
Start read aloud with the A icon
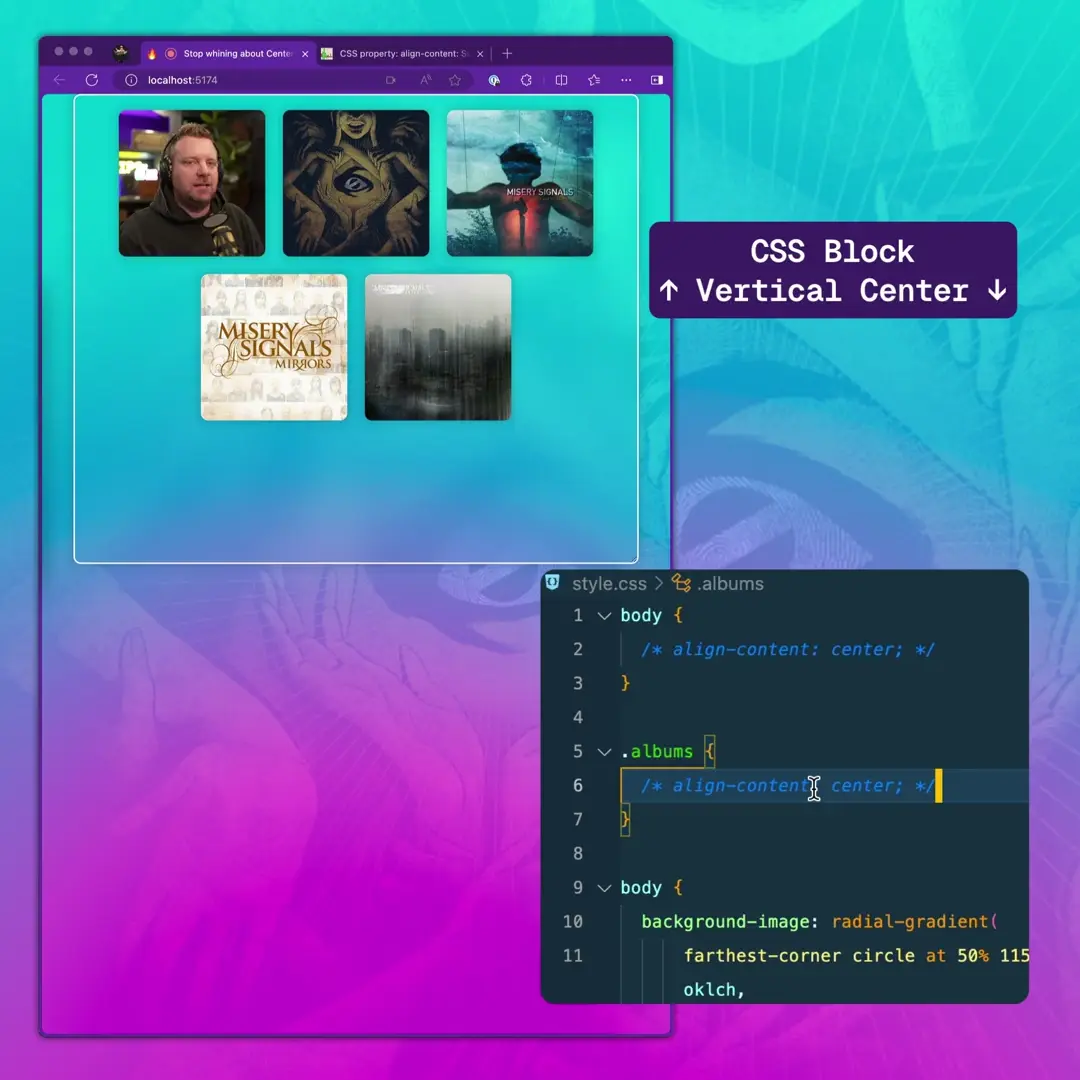point(424,80)
